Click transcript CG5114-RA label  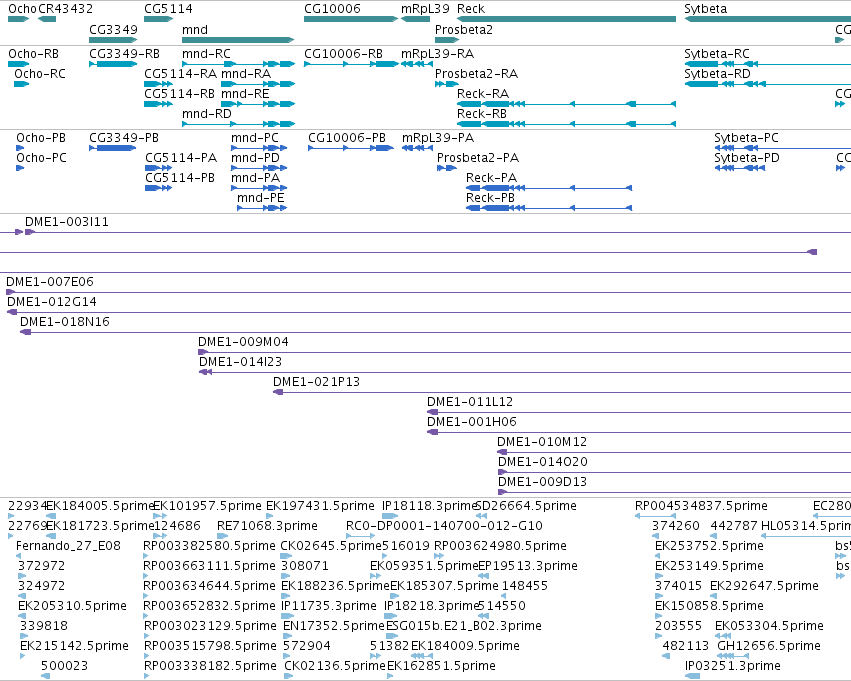pyautogui.click(x=181, y=74)
